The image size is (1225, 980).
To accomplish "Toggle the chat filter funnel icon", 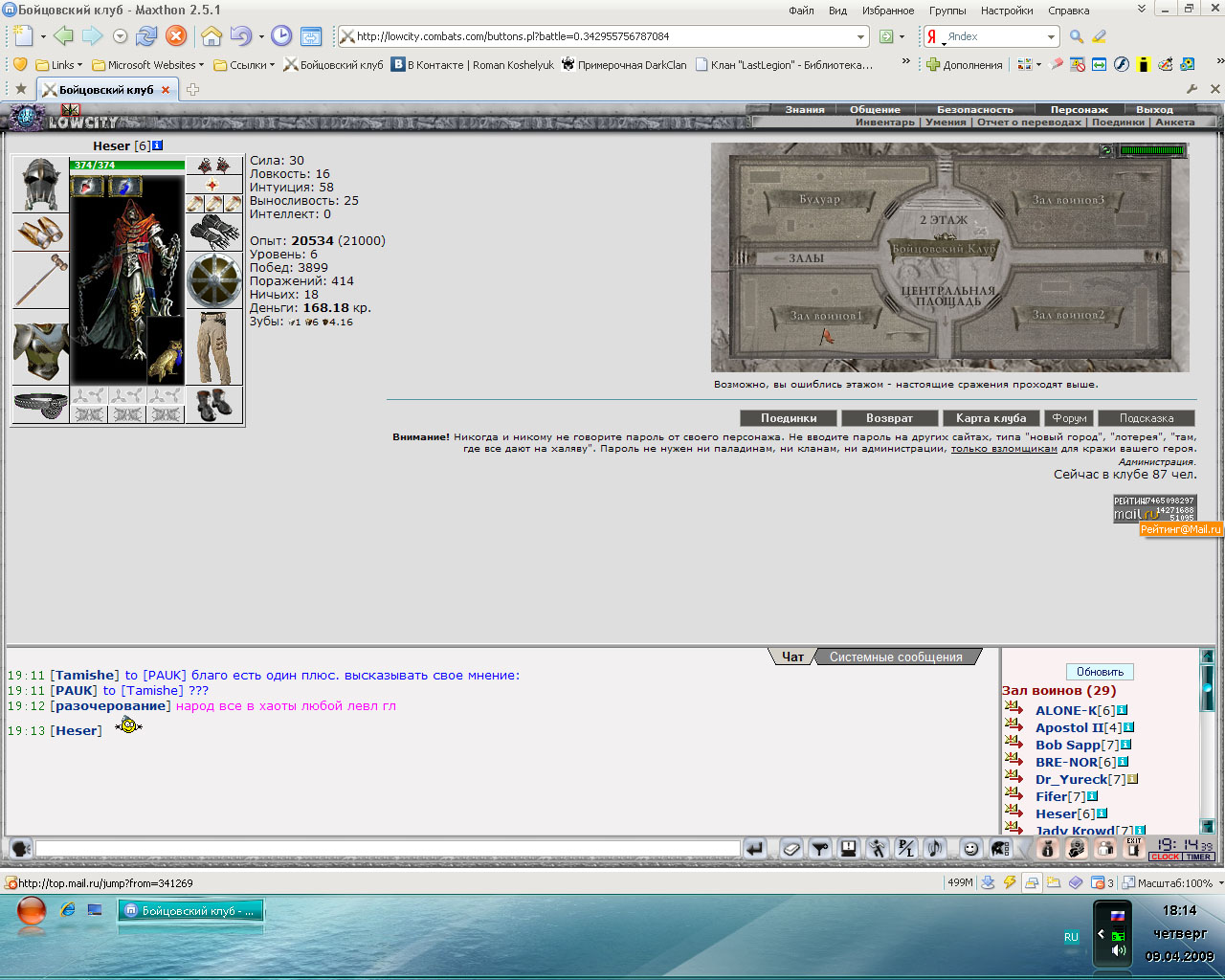I will pos(820,849).
